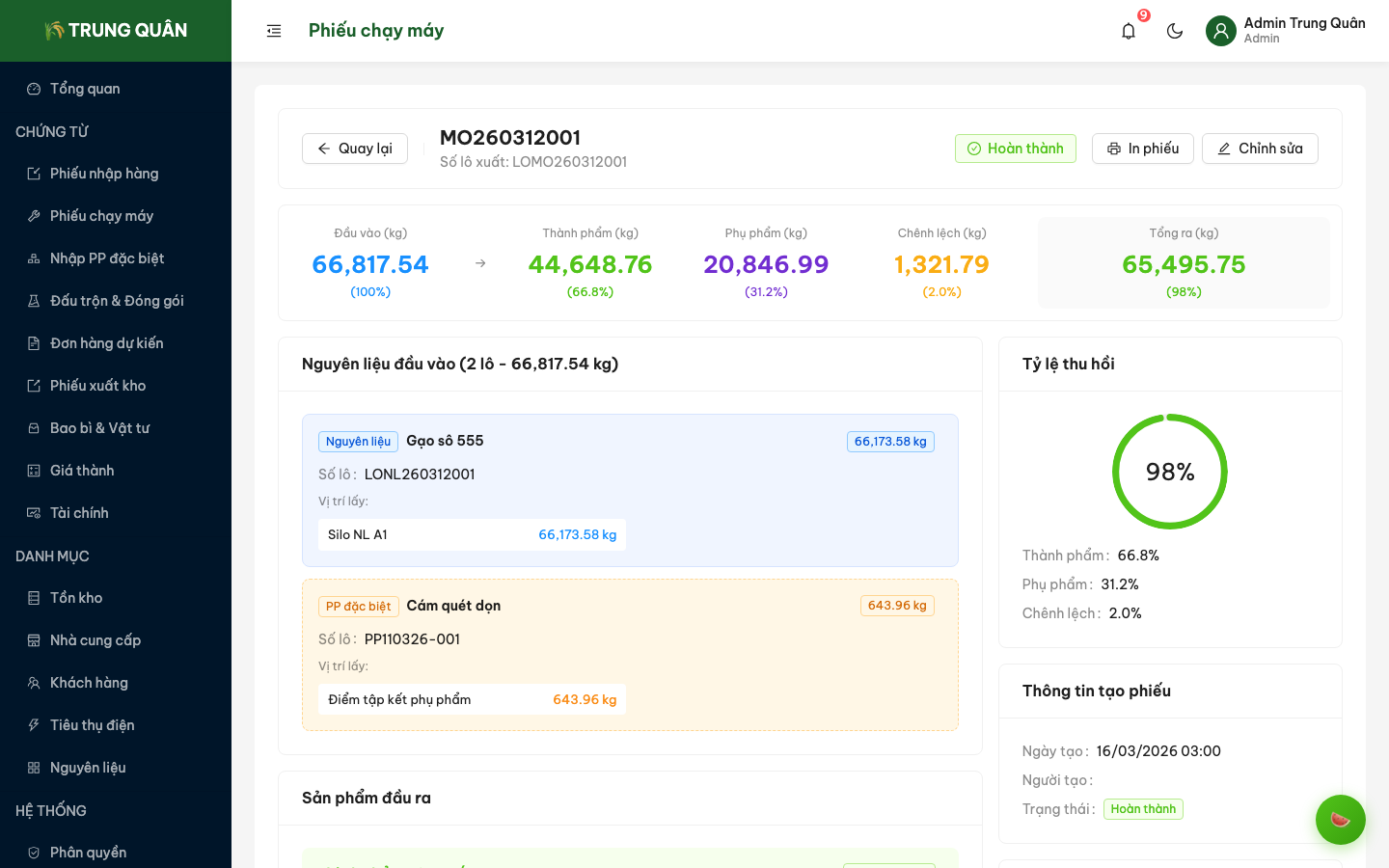Open the Tồn kho page
The image size is (1389, 868).
click(x=76, y=598)
